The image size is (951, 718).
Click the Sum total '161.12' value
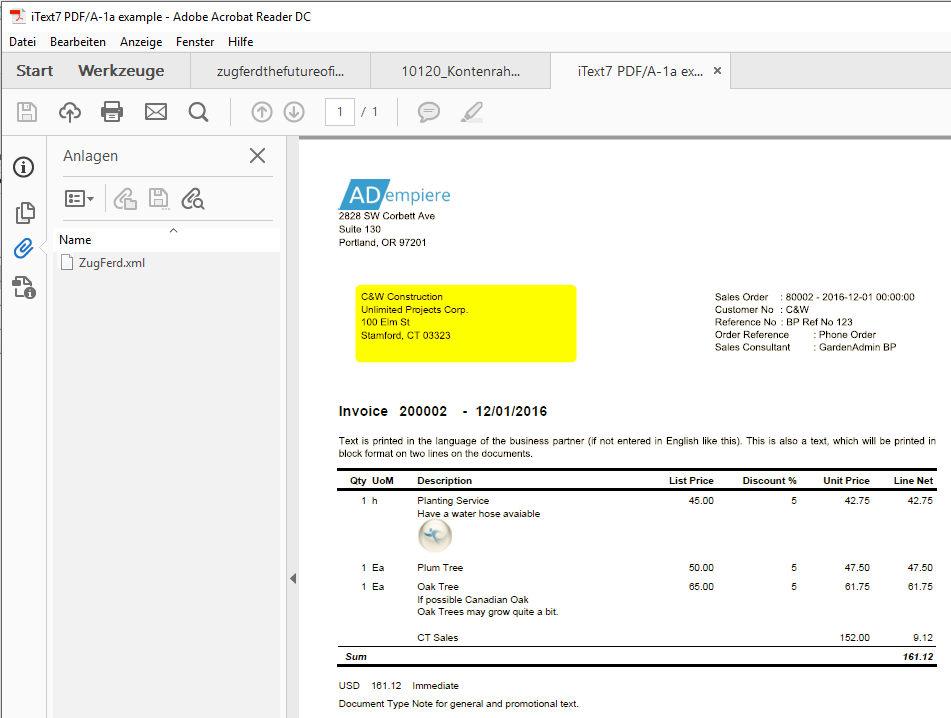click(918, 657)
